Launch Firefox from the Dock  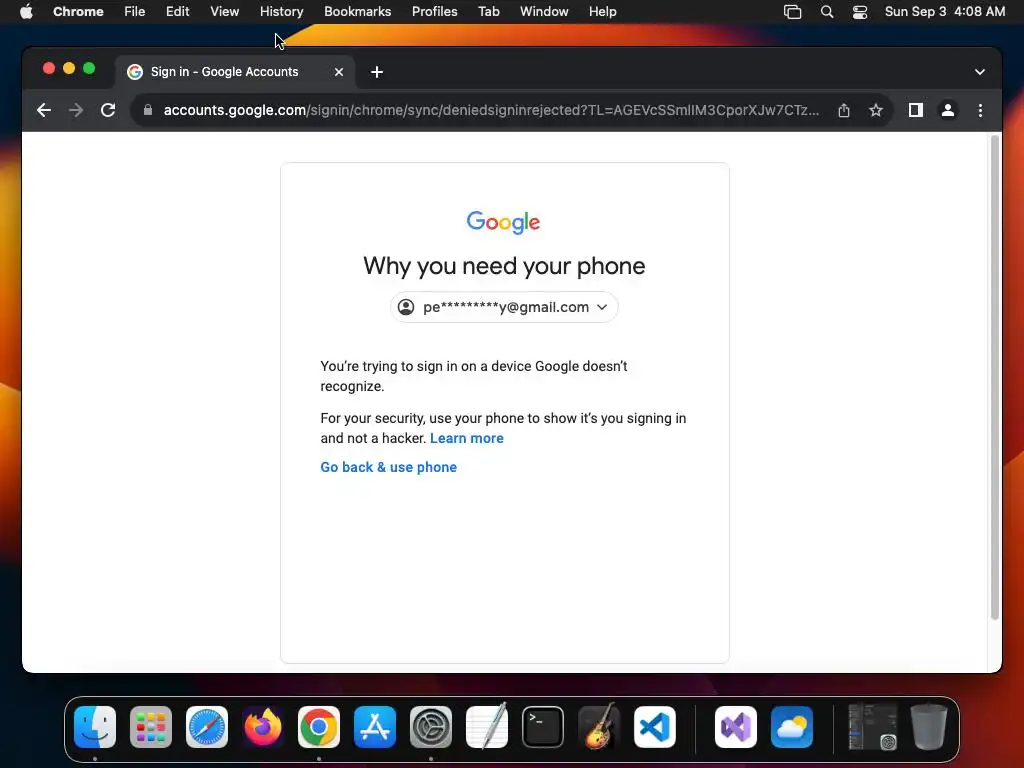coord(263,727)
